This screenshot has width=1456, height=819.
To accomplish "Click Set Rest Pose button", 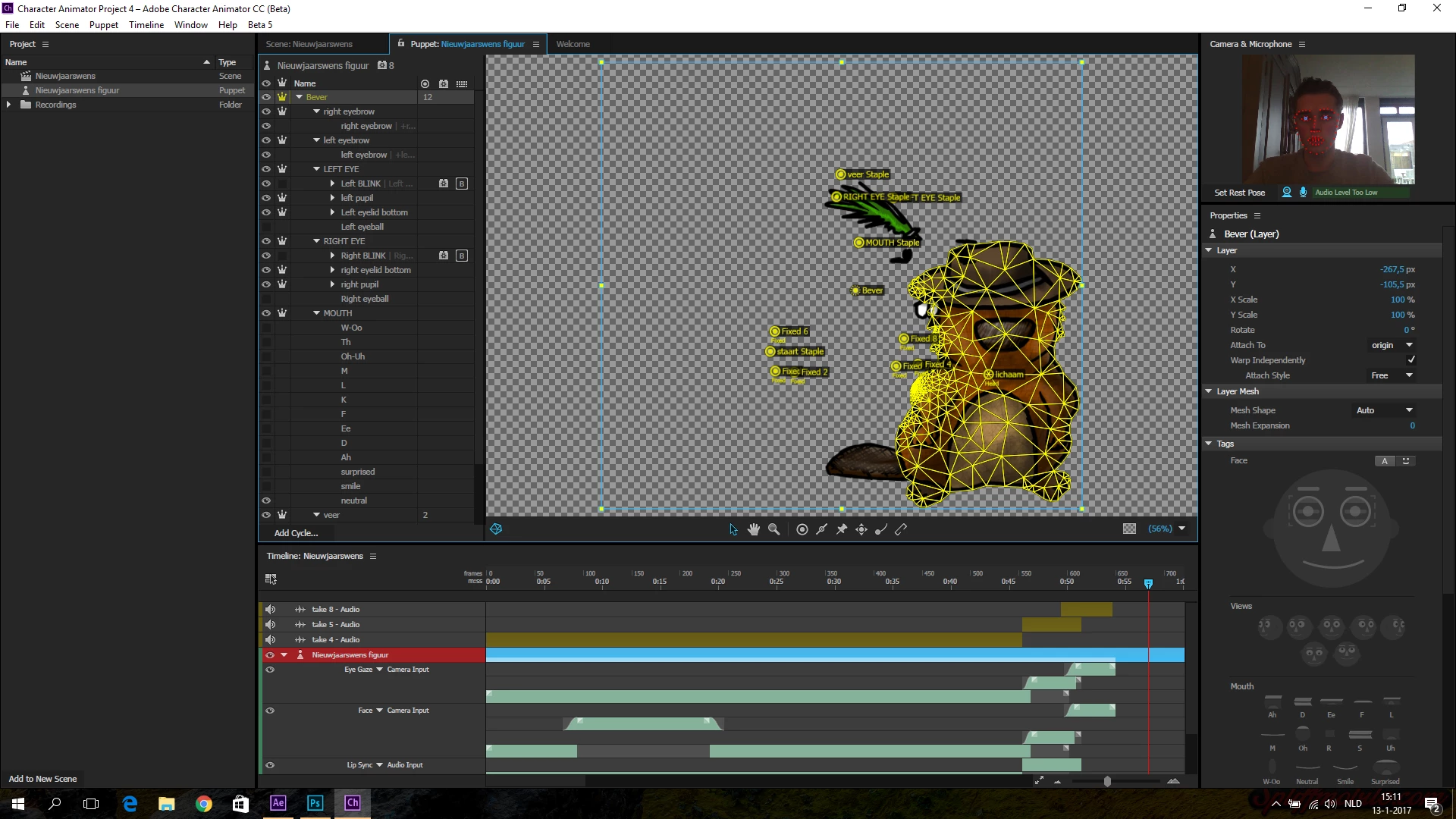I will pyautogui.click(x=1239, y=193).
